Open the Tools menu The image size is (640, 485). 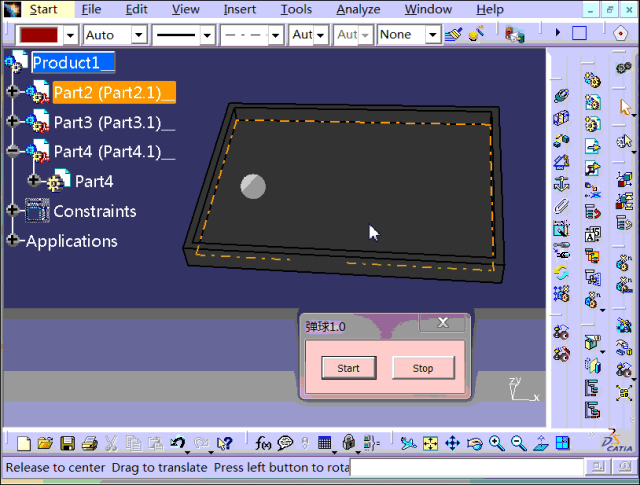[296, 9]
